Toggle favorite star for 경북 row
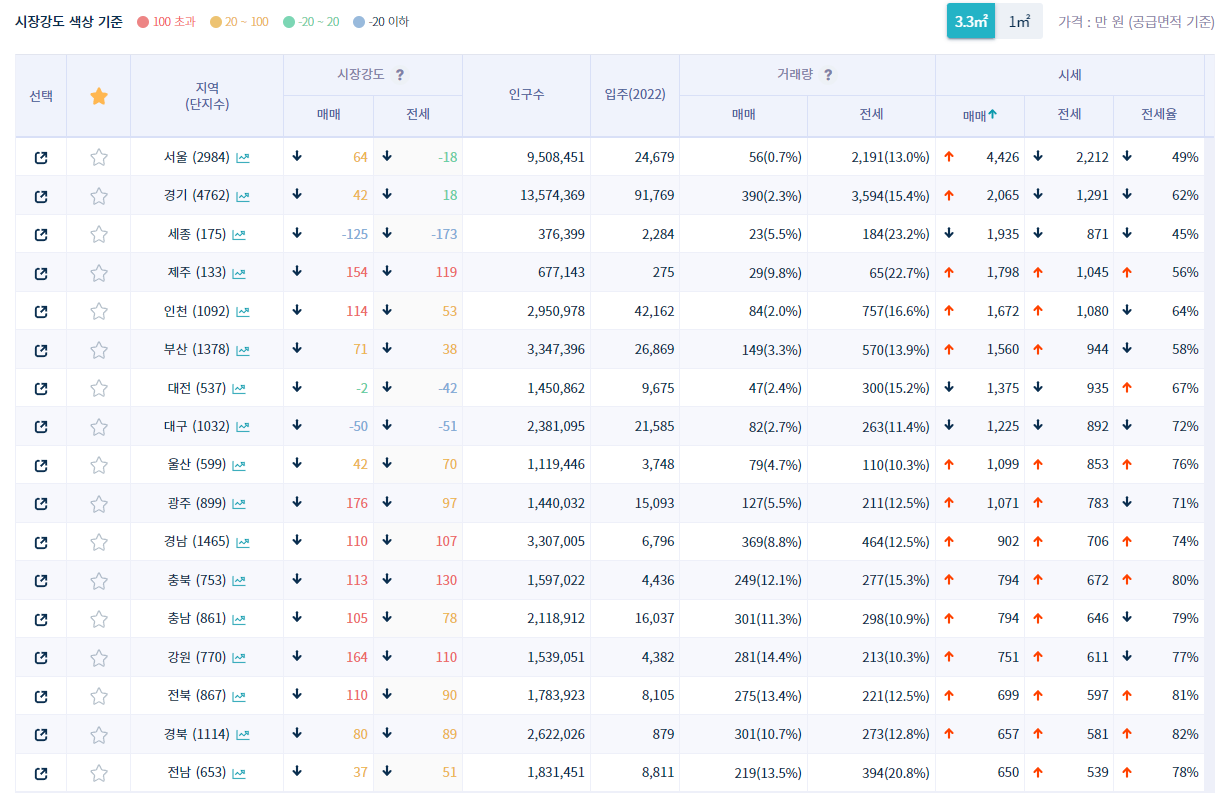The width and height of the screenshot is (1231, 801). click(x=99, y=734)
